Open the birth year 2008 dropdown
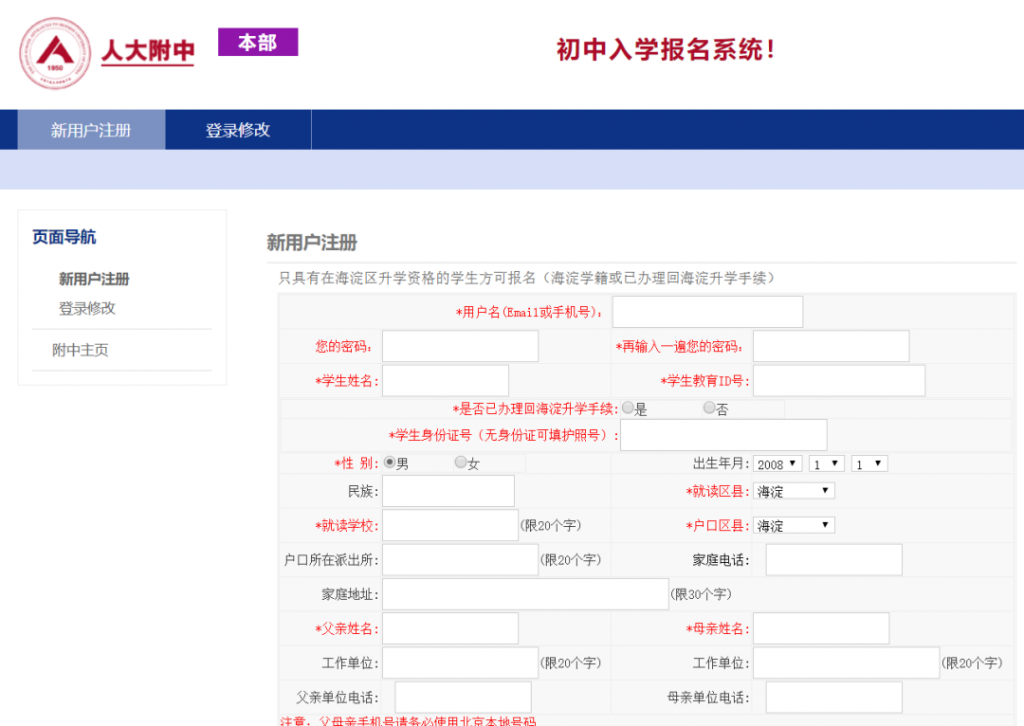This screenshot has height=726, width=1024. [x=778, y=464]
